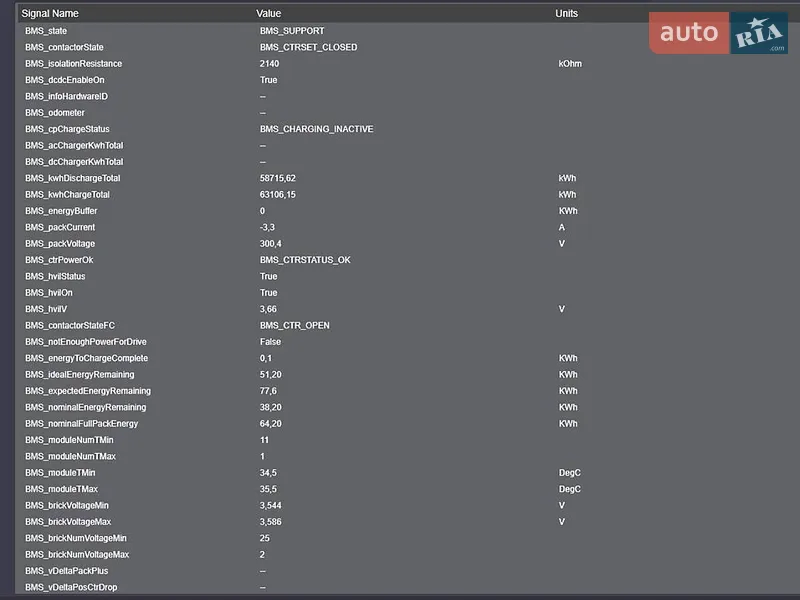Click the BMS_CTRSTATUS_OK value
Viewport: 800px width, 600px height.
pyautogui.click(x=305, y=260)
